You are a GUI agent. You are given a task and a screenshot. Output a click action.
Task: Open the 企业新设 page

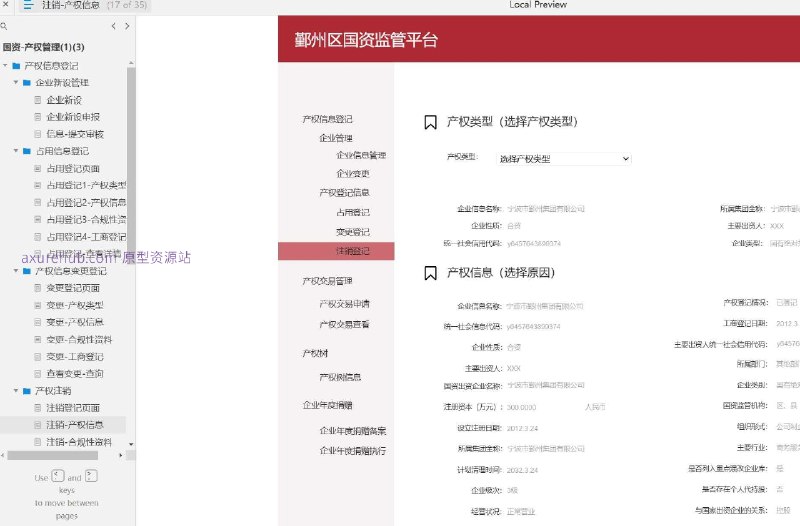tap(64, 100)
